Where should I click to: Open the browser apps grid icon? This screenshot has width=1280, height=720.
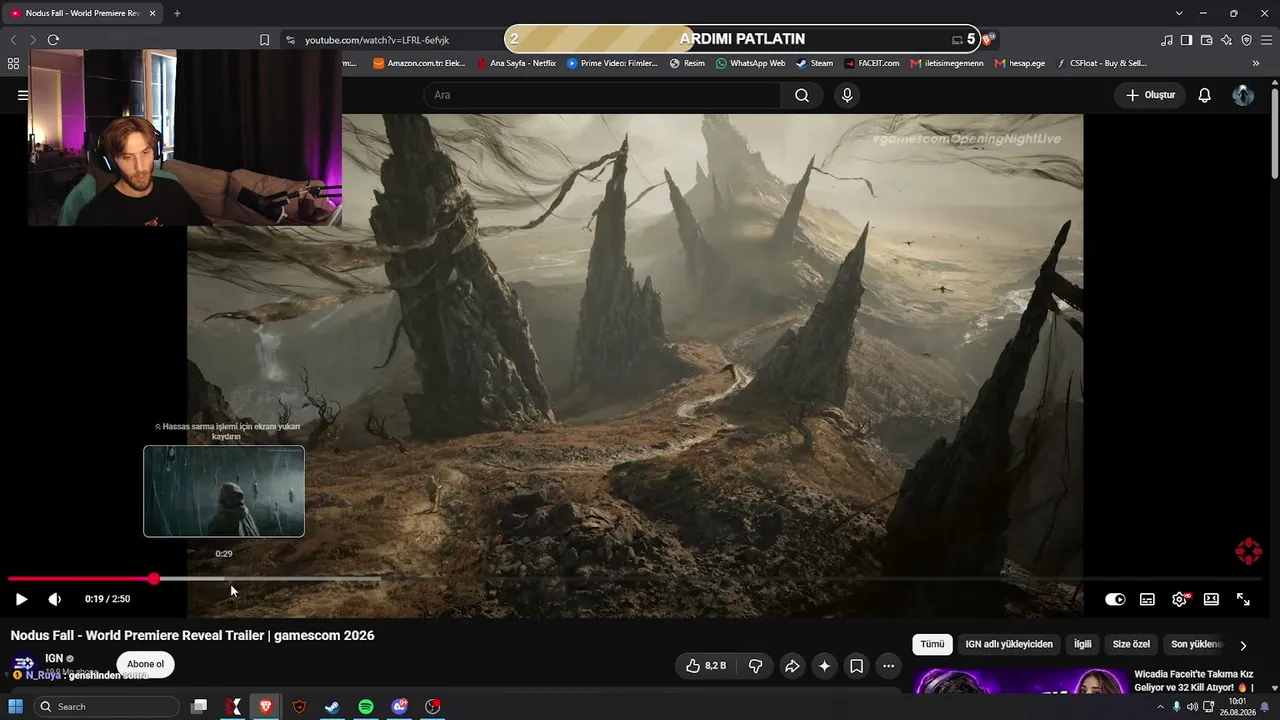(x=13, y=63)
